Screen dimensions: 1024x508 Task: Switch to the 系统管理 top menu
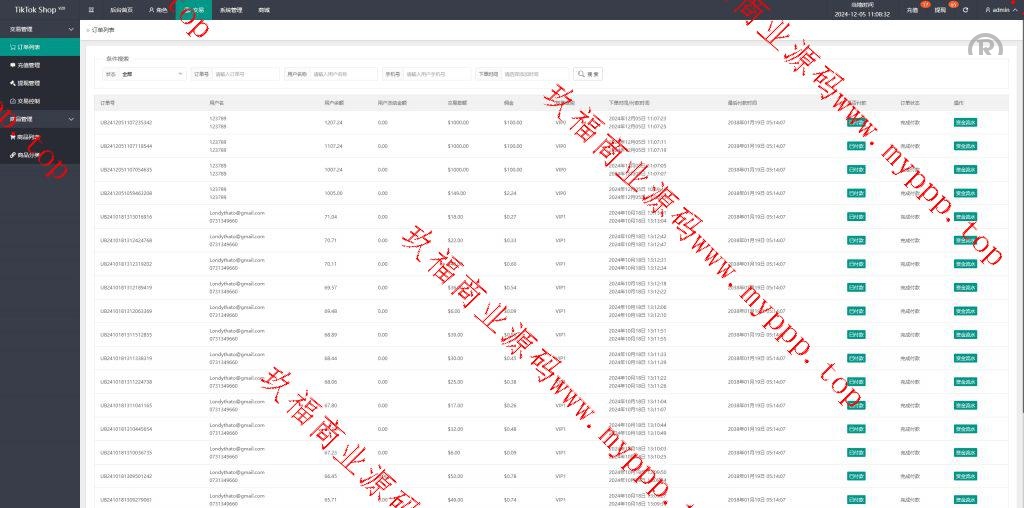[231, 9]
